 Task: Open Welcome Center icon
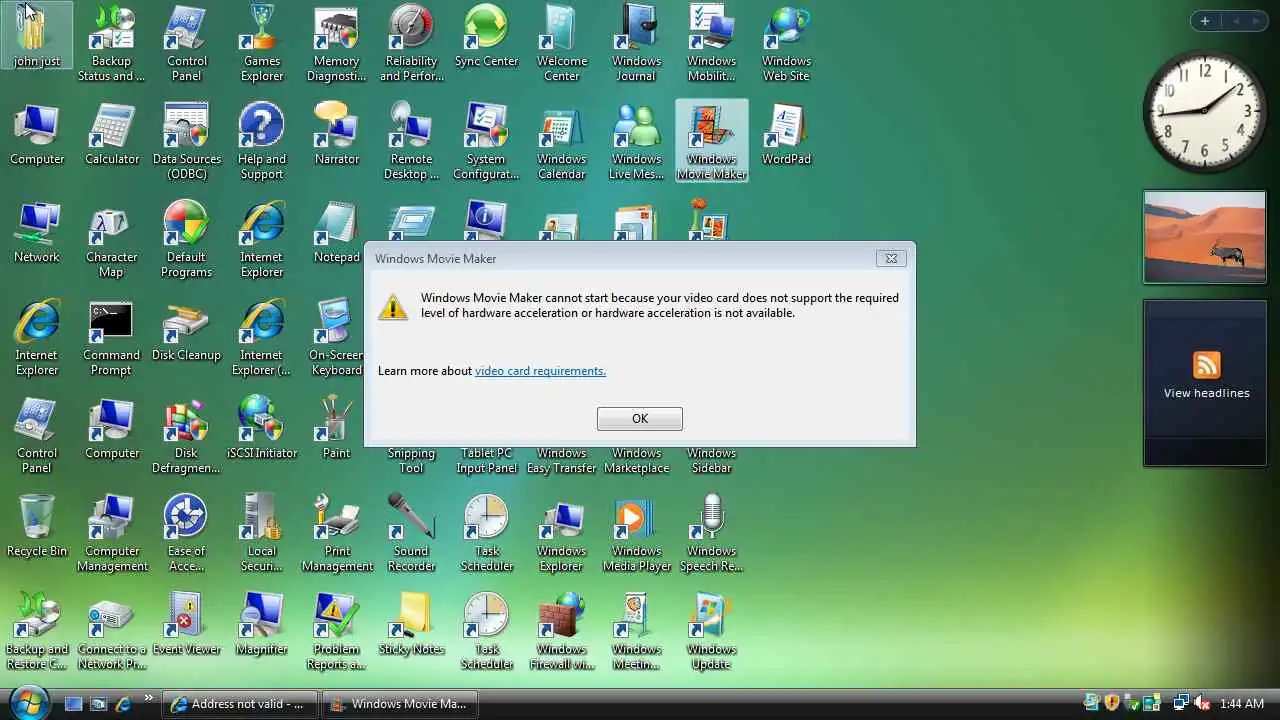tap(561, 43)
